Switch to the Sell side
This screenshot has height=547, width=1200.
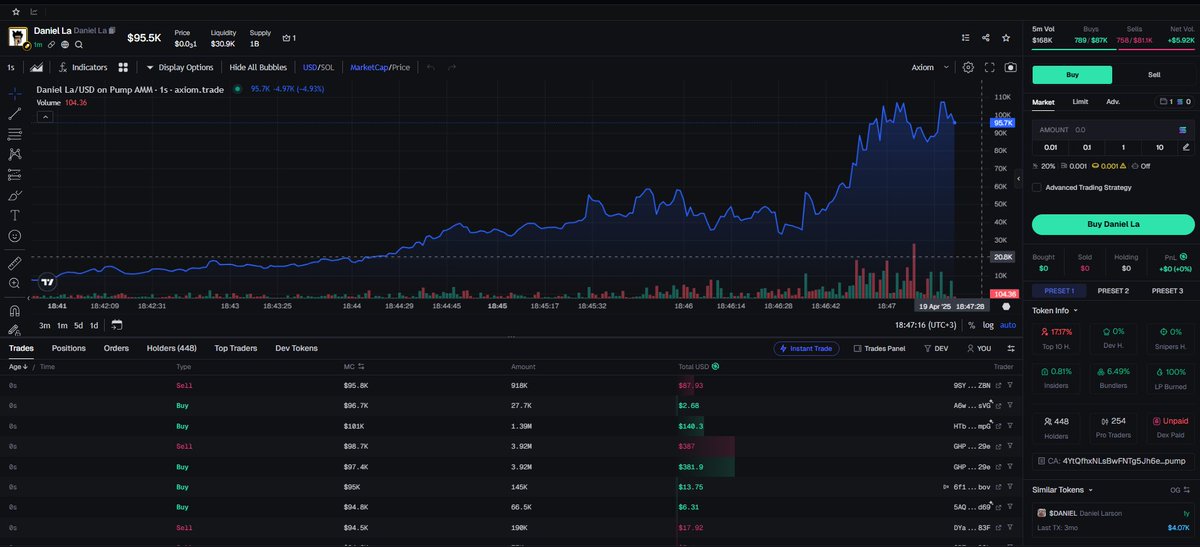(1154, 74)
